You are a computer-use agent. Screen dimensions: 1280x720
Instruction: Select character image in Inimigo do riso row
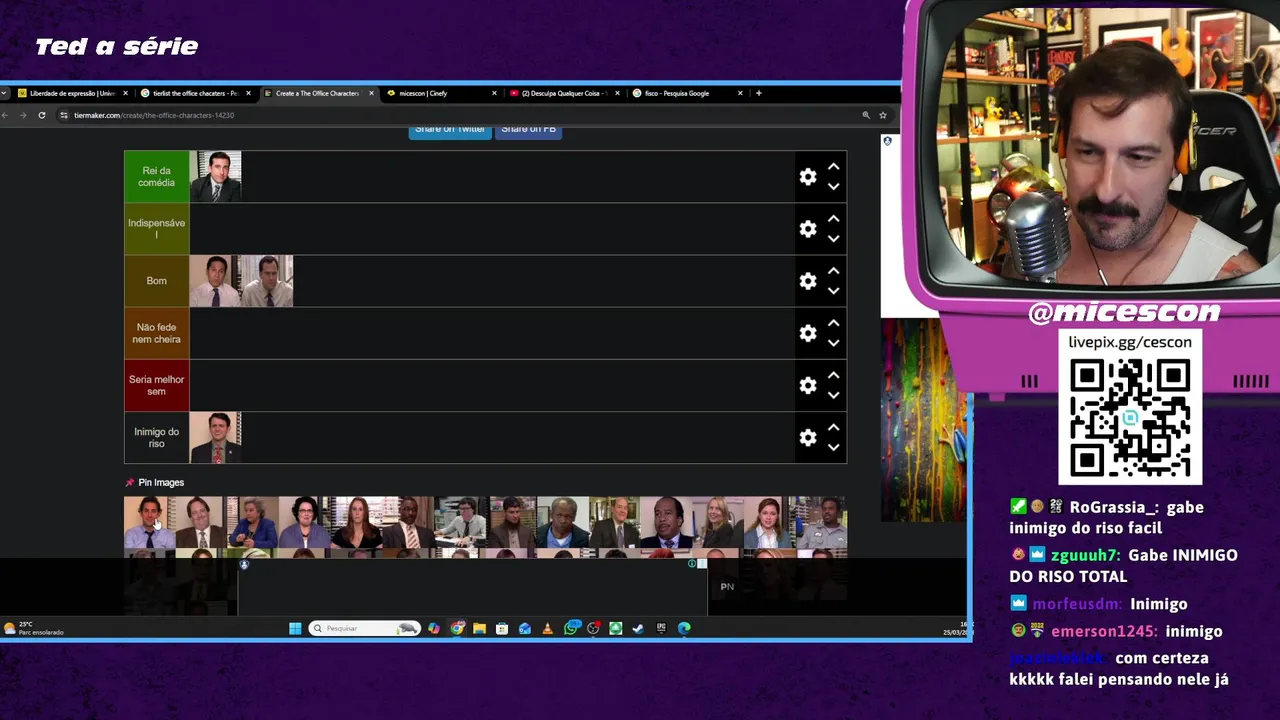tap(215, 438)
